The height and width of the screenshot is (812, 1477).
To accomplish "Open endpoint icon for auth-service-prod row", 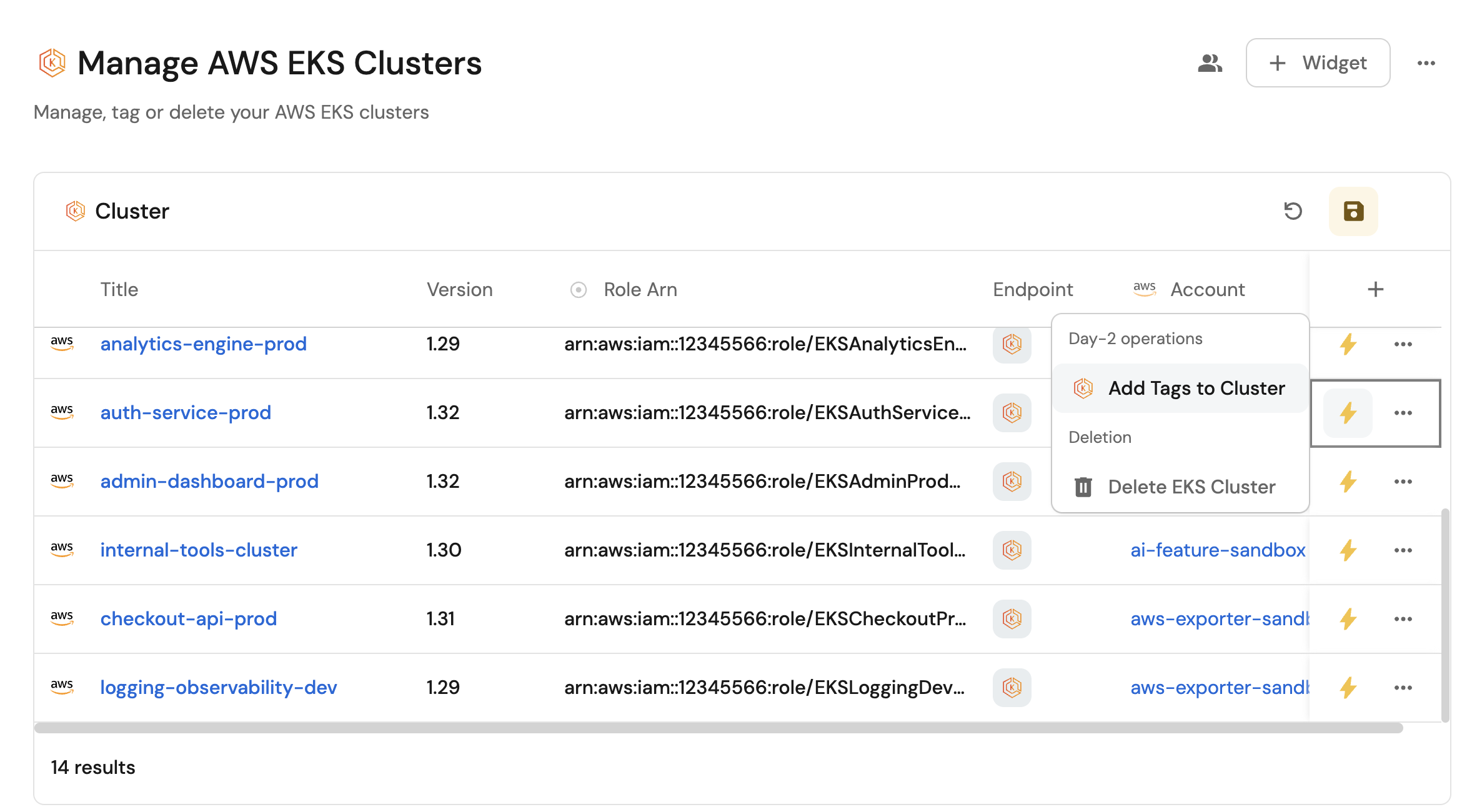I will 1012,413.
